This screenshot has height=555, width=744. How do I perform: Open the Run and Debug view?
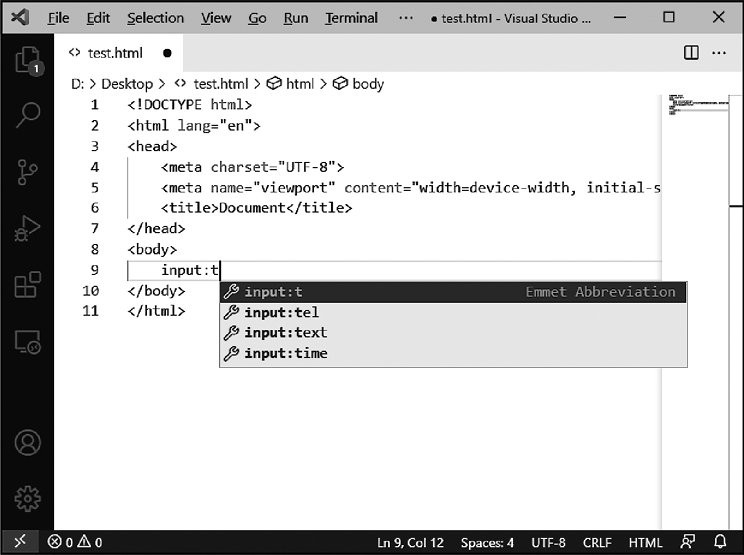point(27,229)
